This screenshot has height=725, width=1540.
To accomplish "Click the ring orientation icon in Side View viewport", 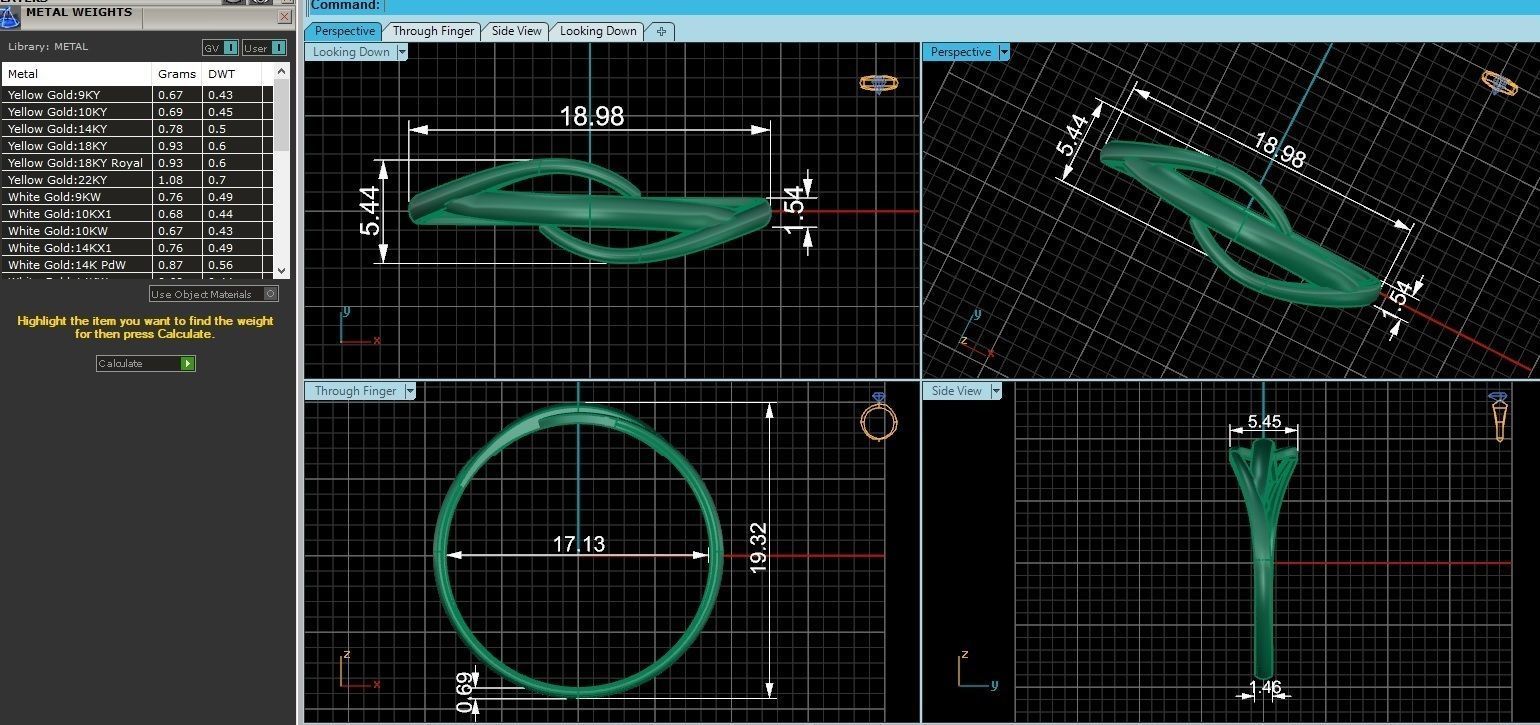I will coord(1500,416).
